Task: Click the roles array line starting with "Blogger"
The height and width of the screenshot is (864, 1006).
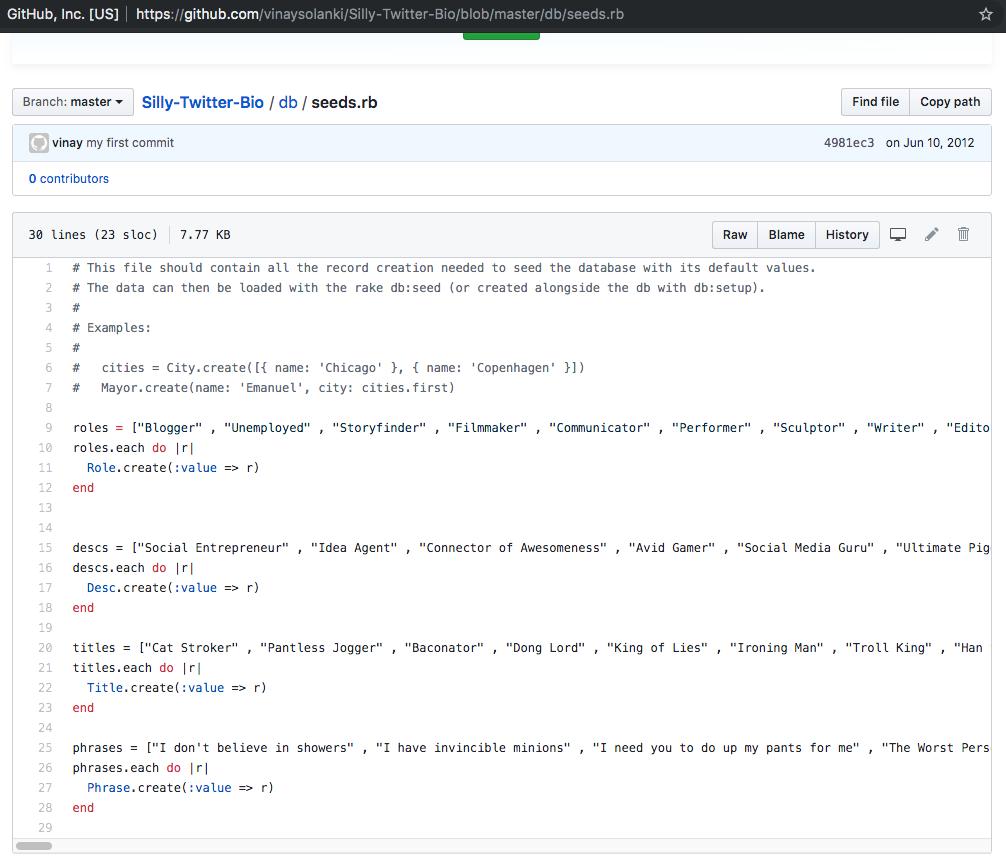Action: 531,428
